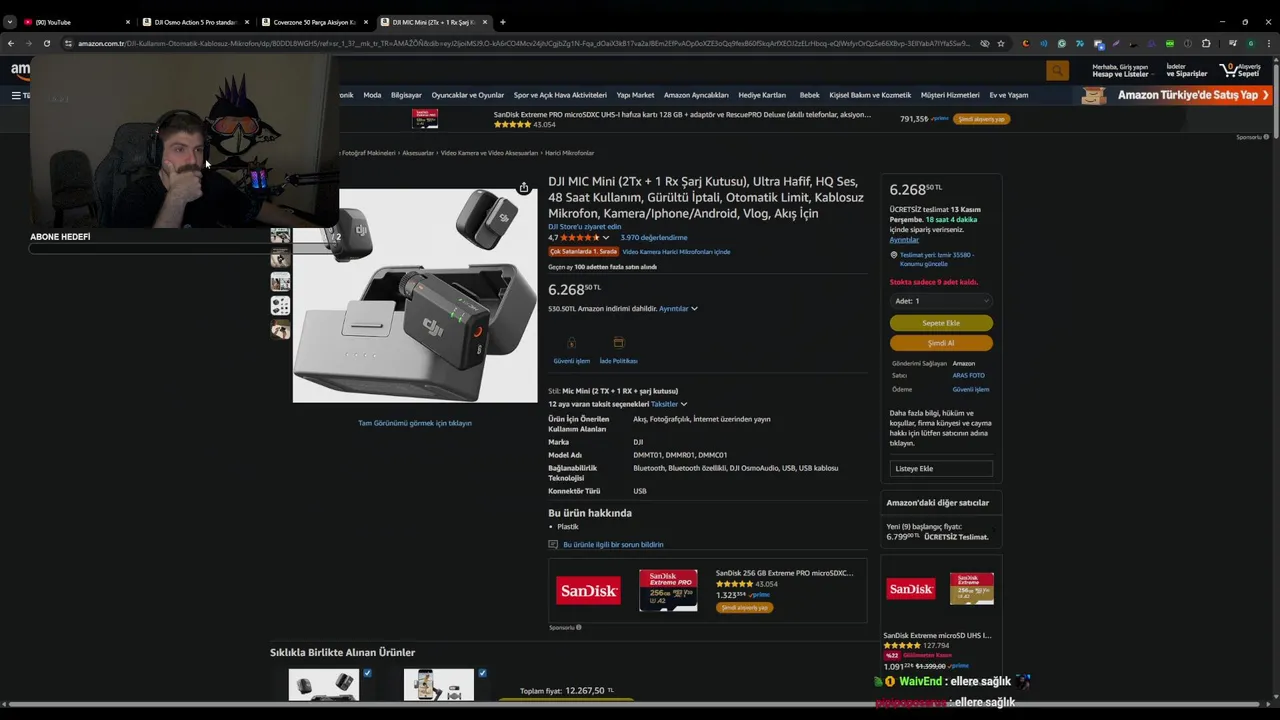Open the Yapı Market category
This screenshot has height=720, width=1280.
(635, 95)
